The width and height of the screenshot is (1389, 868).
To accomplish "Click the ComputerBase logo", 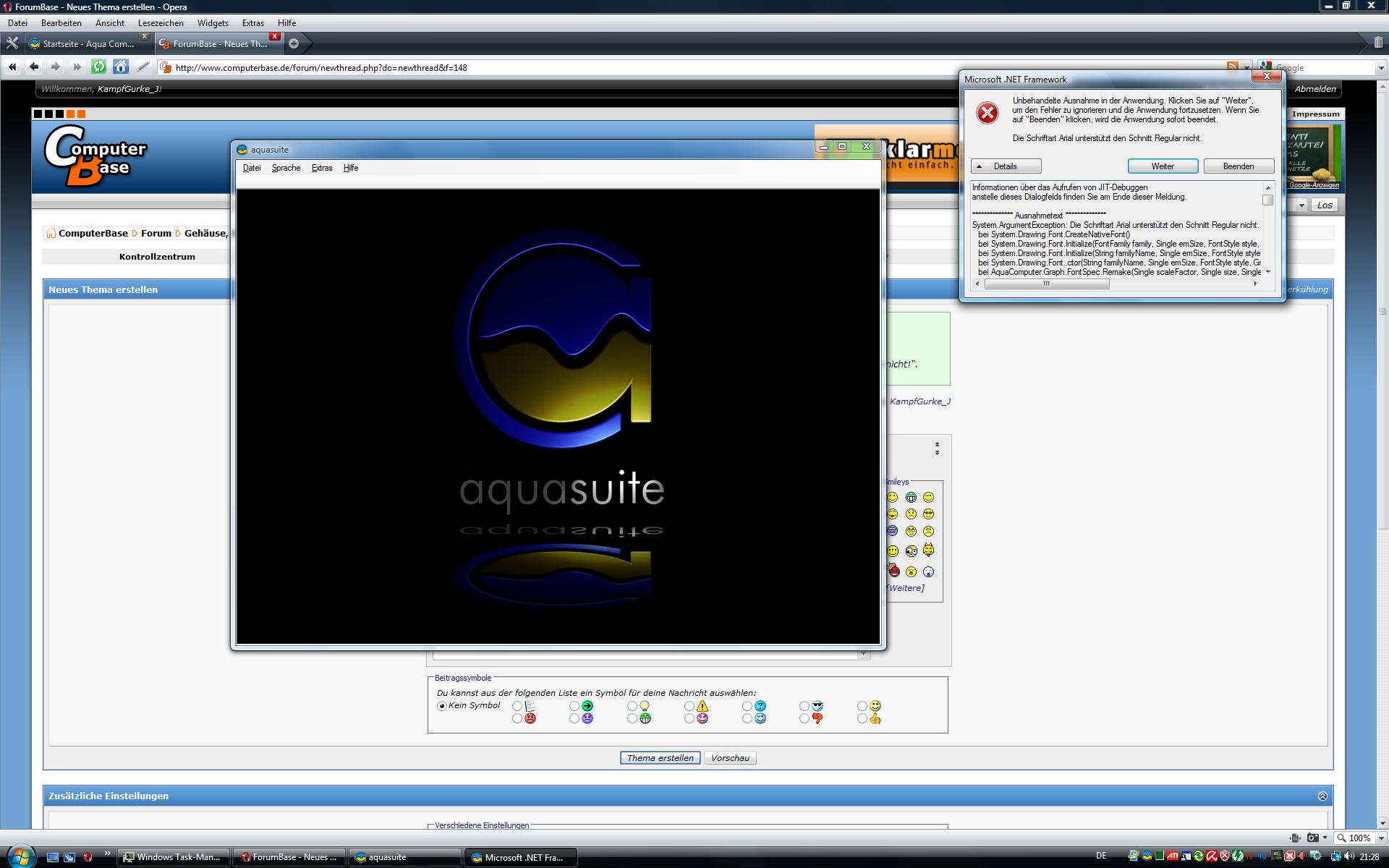I will [95, 156].
